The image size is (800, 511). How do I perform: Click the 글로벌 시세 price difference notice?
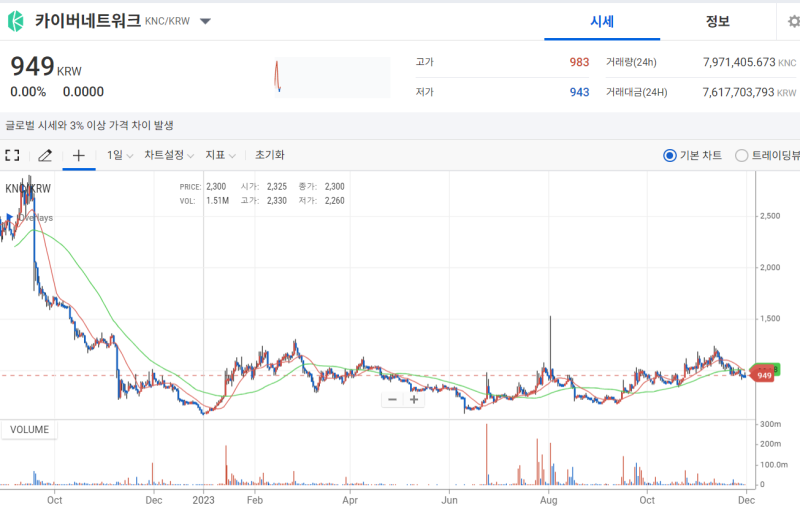click(x=89, y=125)
